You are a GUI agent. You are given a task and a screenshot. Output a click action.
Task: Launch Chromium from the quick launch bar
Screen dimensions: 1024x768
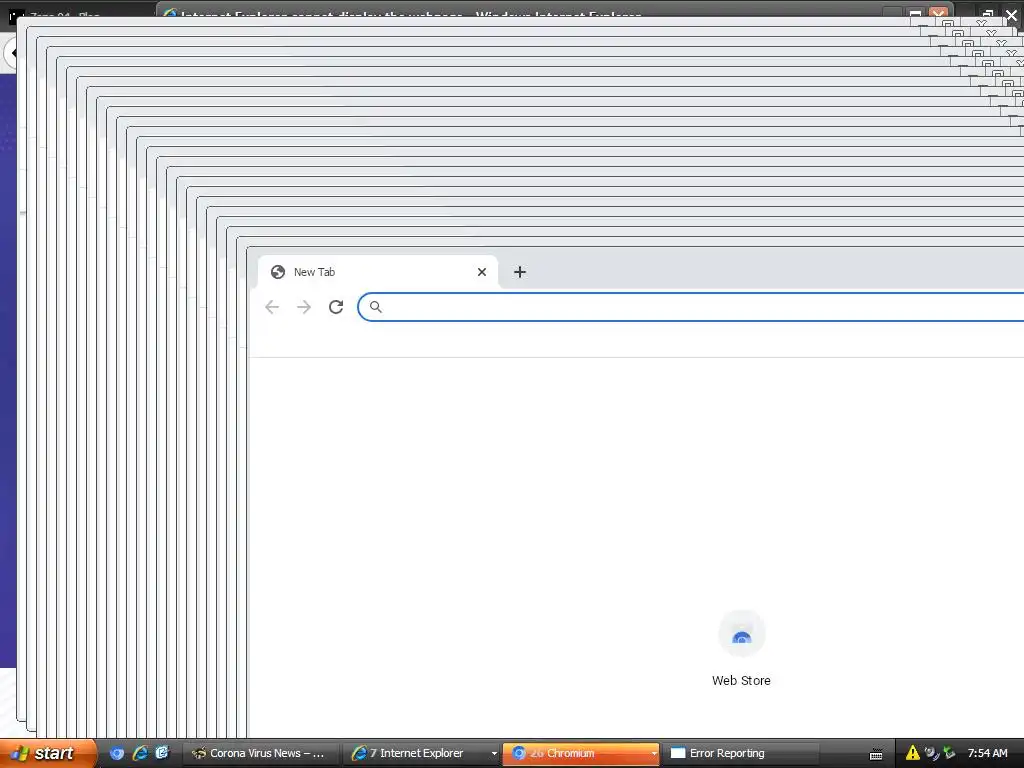pyautogui.click(x=117, y=753)
